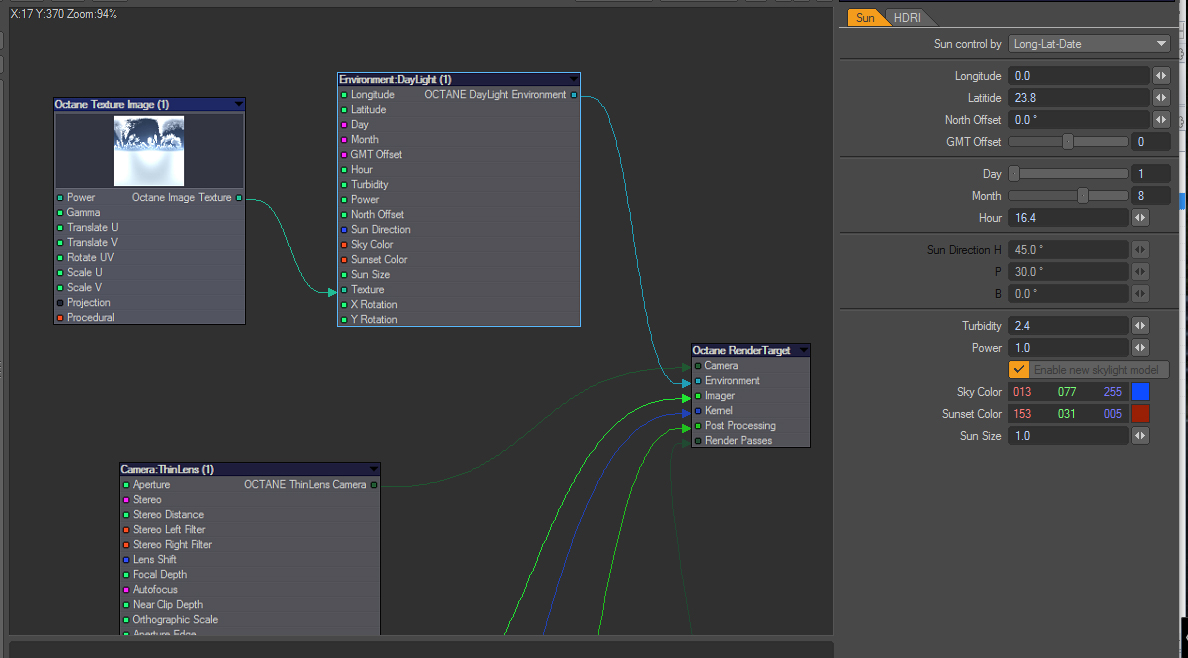
Task: Click the OCTANE ThinLens Camera output connector
Action: pyautogui.click(x=374, y=484)
